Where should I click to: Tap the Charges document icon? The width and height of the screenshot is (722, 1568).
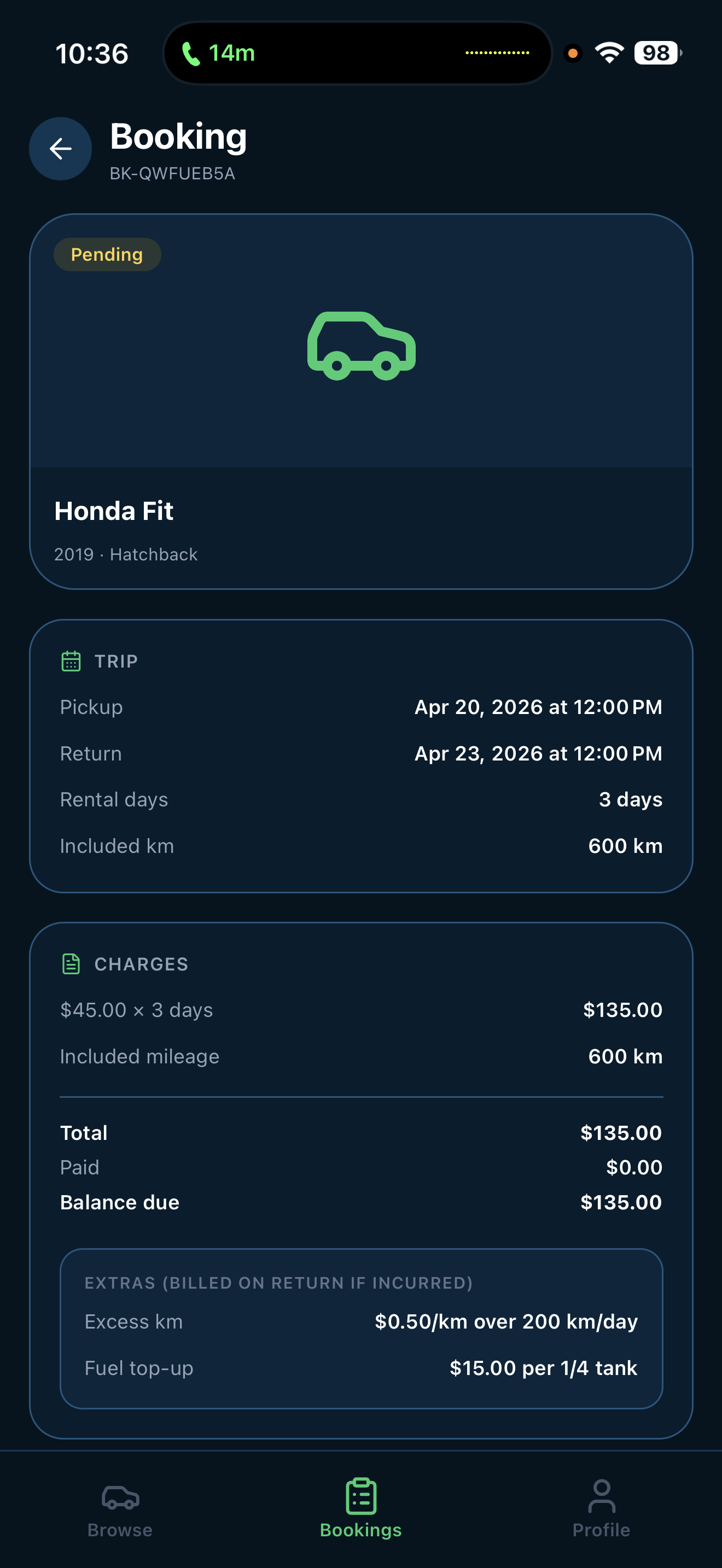pos(71,963)
